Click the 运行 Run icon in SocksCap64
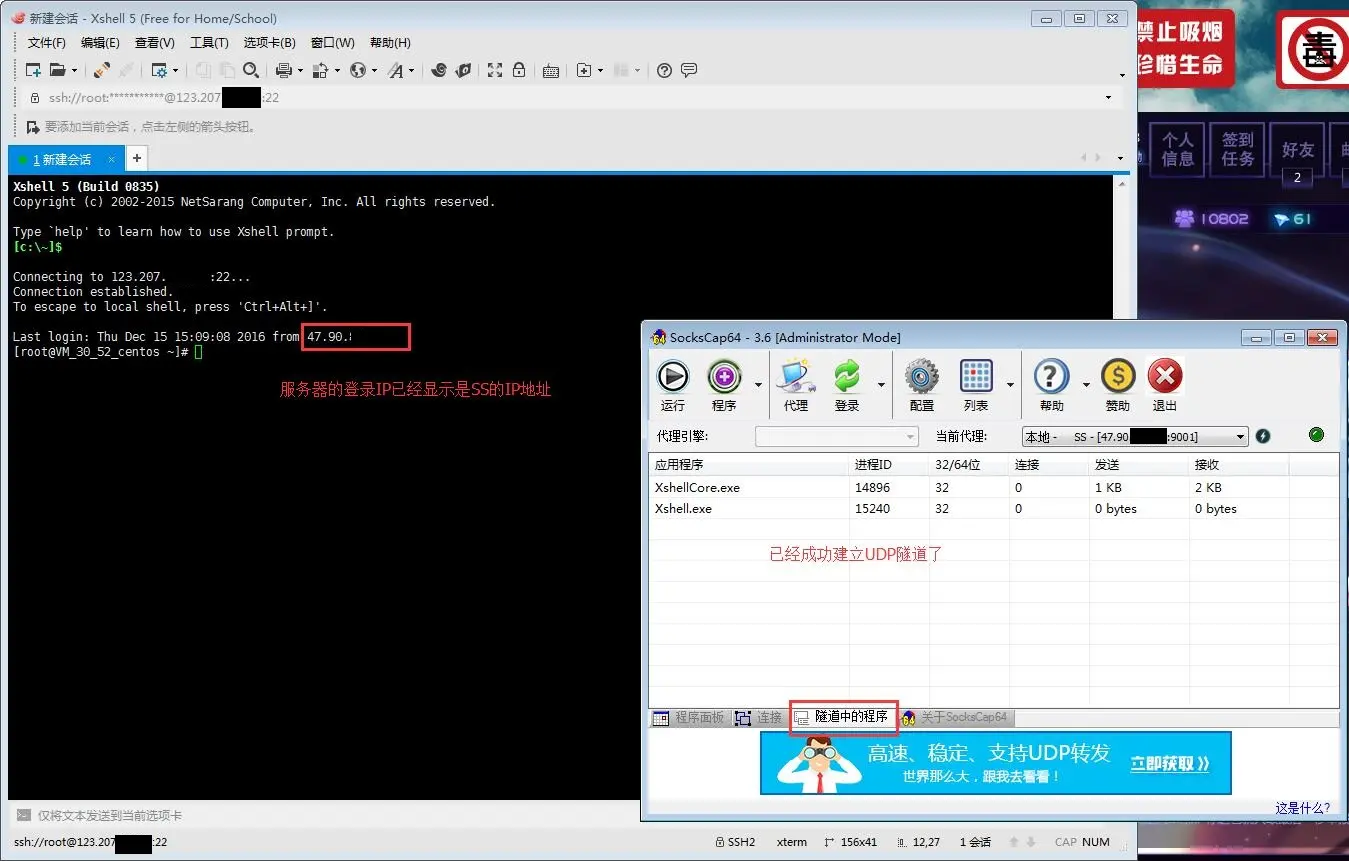This screenshot has height=861, width=1349. [673, 377]
